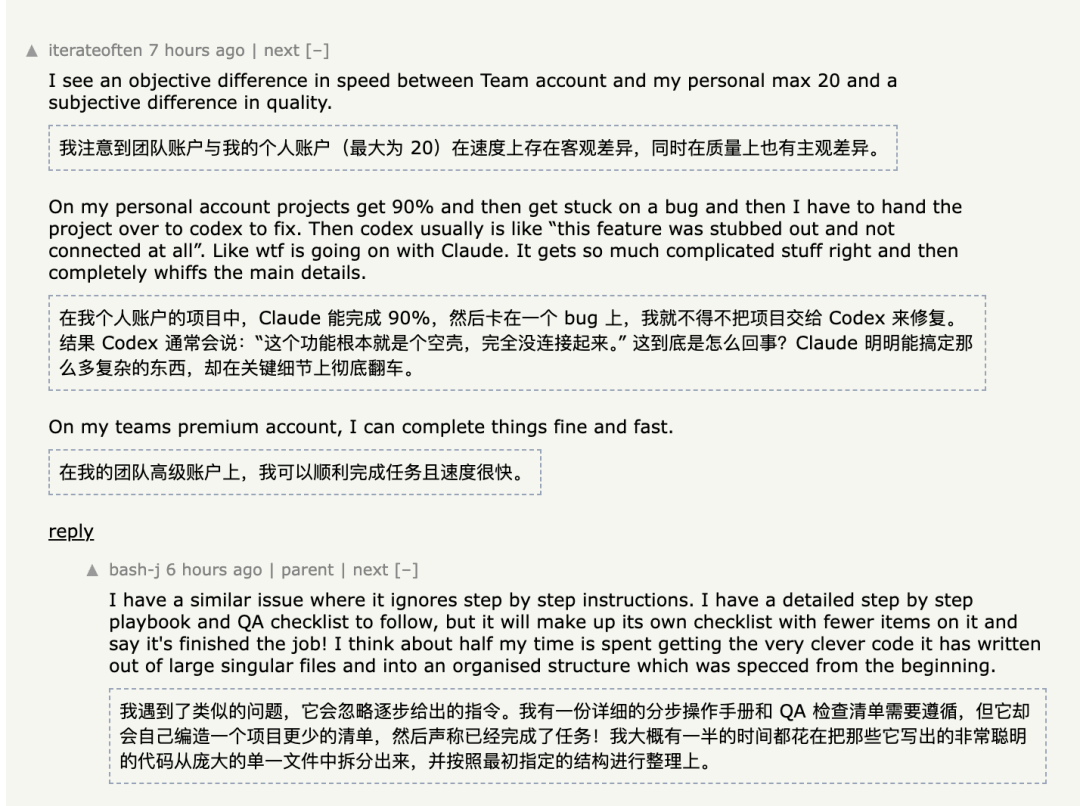Open the bash-j user profile
Screen dimensions: 1080x806
[x=135, y=569]
